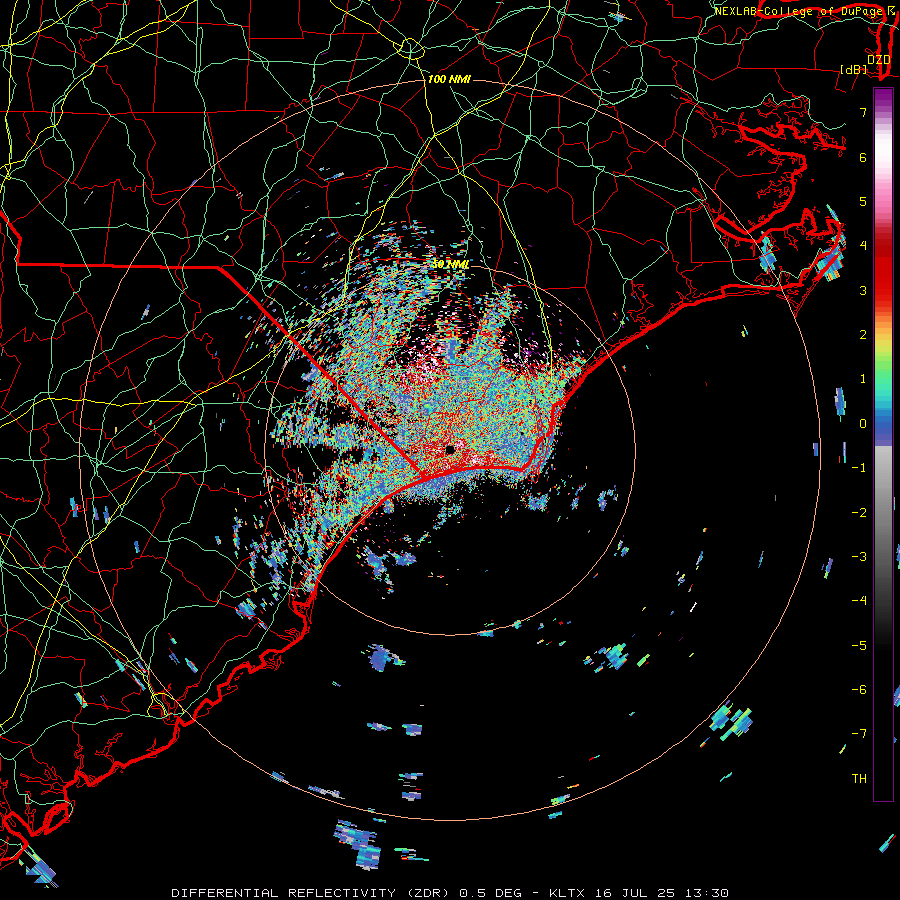Screen dimensions: 900x900
Task: Click the KLTX station identifier in the caption
Action: click(567, 893)
